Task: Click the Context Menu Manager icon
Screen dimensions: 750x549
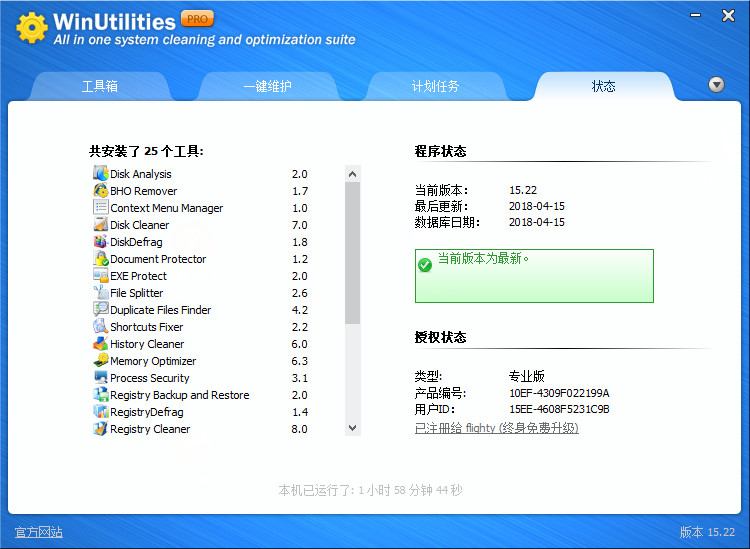Action: tap(100, 207)
